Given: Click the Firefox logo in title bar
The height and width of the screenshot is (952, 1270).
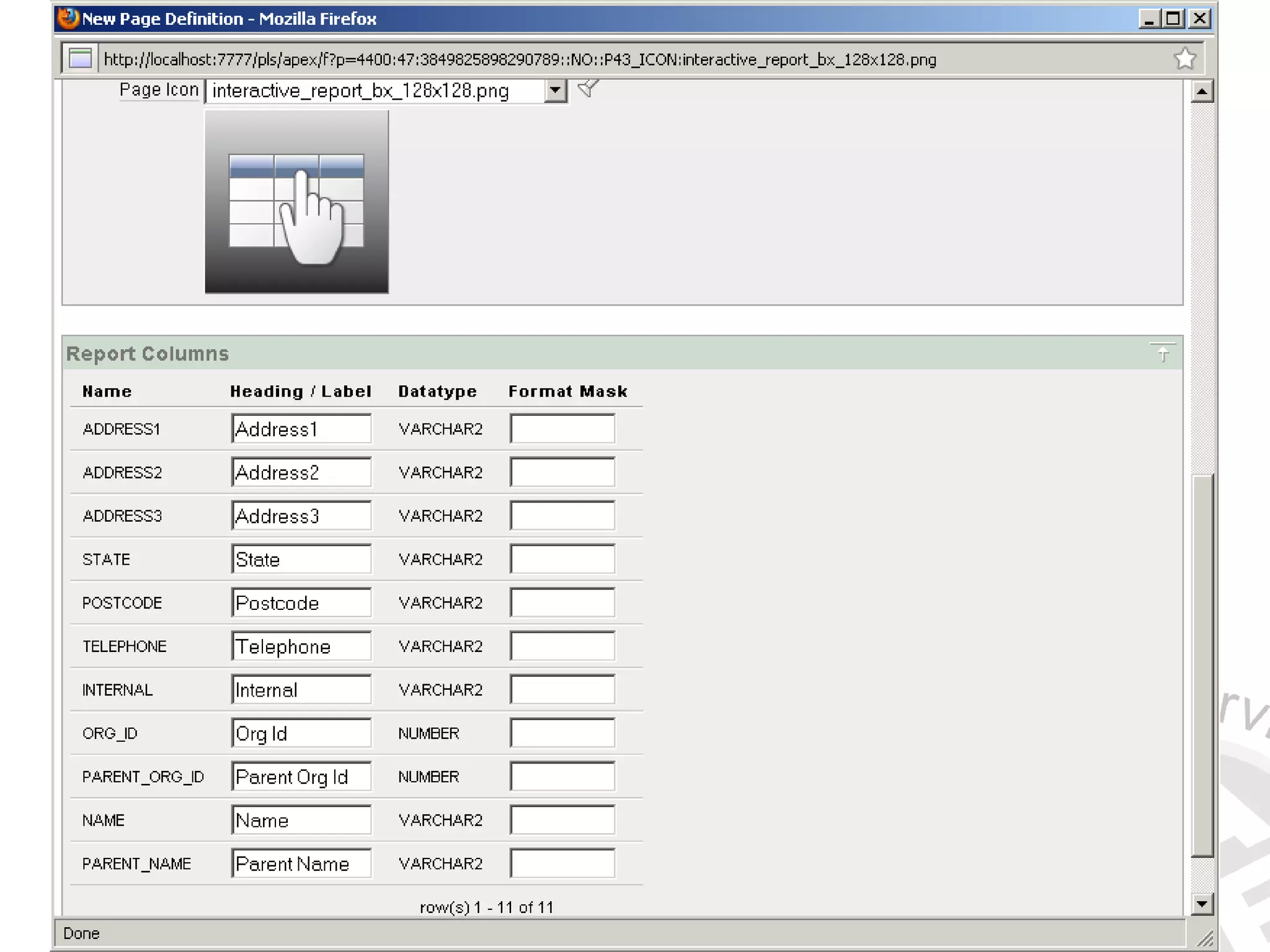Looking at the screenshot, I should pos(68,18).
